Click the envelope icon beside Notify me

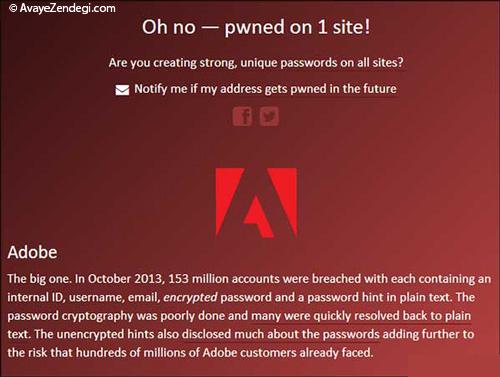tap(122, 90)
